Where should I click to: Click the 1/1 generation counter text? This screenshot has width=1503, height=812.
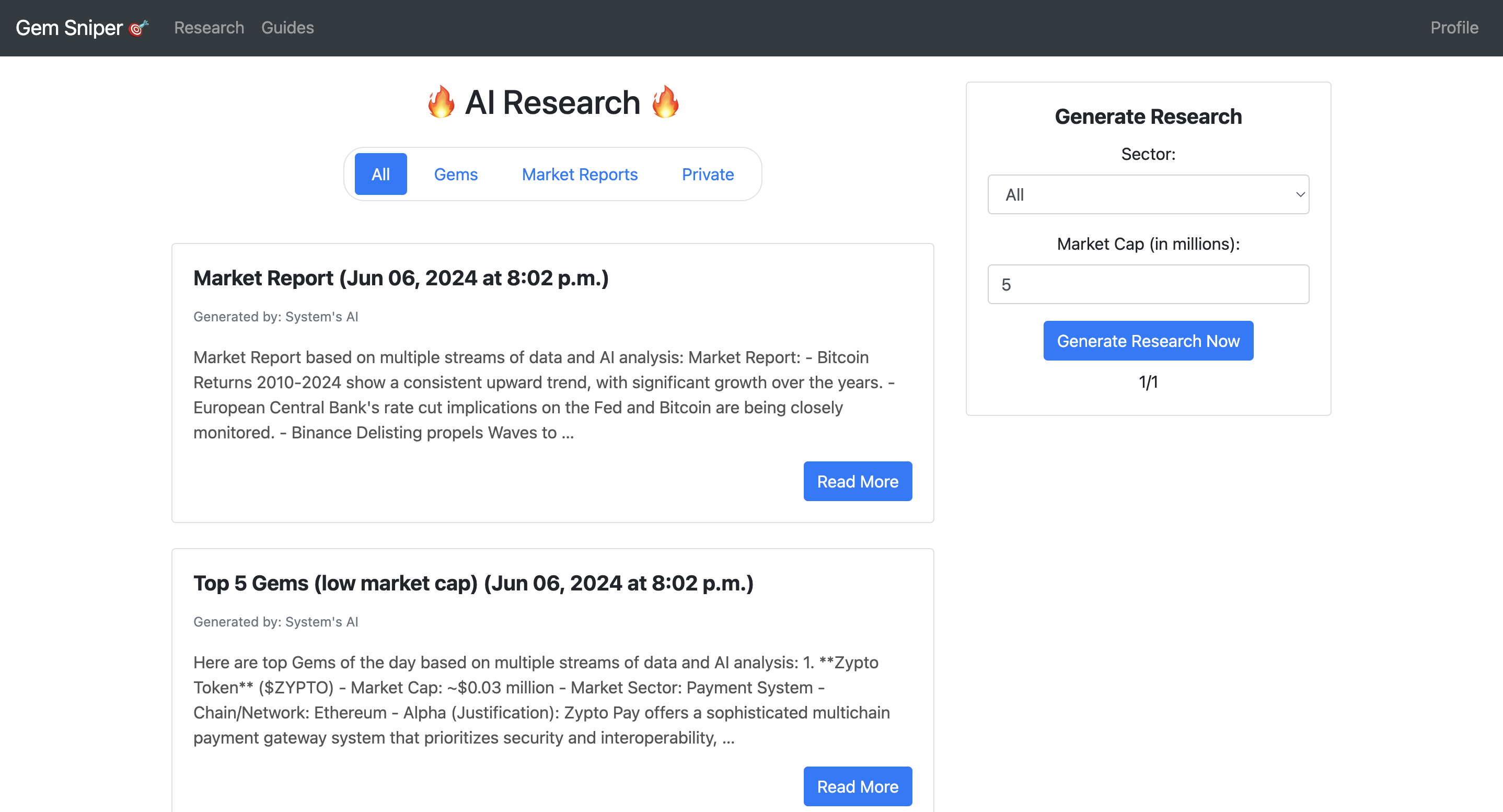[1148, 382]
